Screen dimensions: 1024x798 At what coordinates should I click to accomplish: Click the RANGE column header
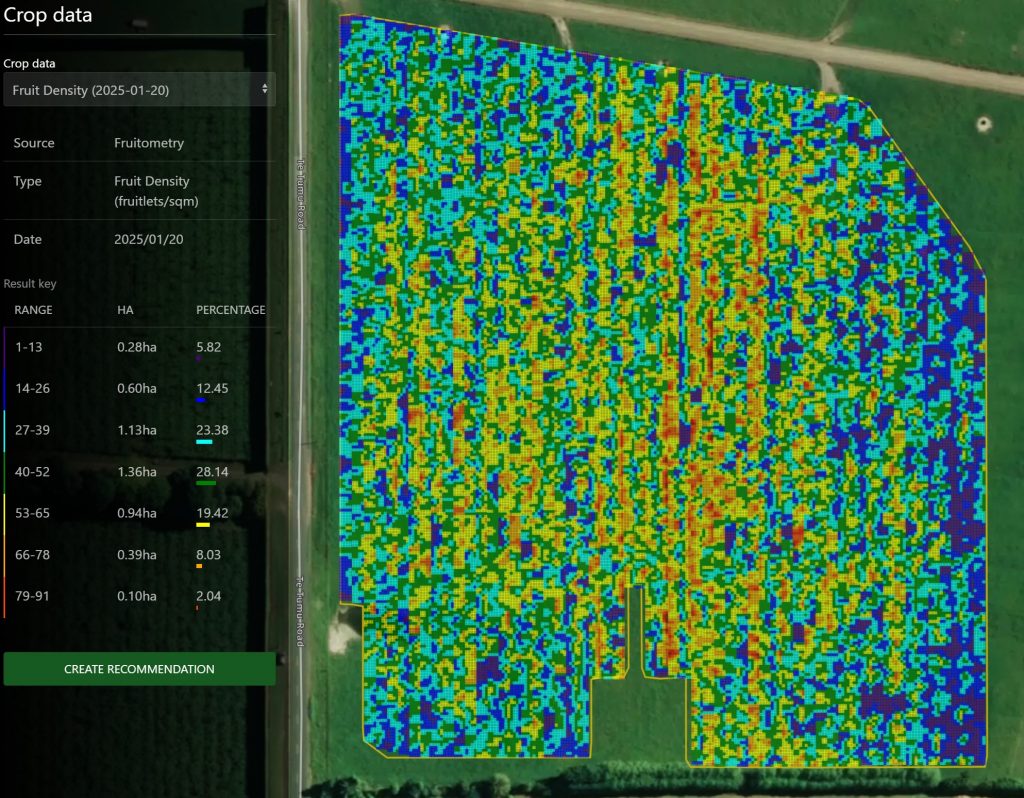click(33, 310)
